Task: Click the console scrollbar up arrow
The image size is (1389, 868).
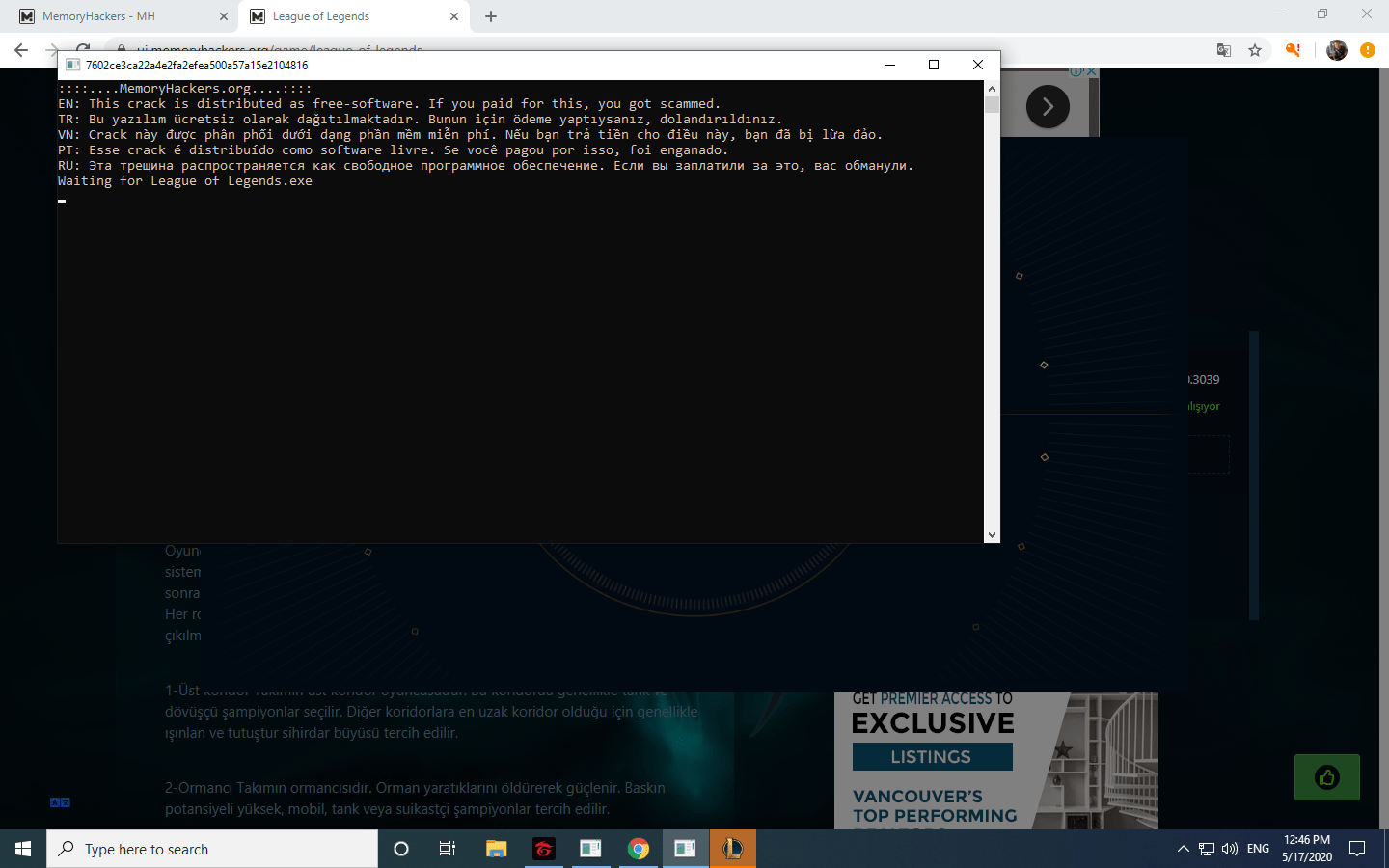Action: coord(992,88)
